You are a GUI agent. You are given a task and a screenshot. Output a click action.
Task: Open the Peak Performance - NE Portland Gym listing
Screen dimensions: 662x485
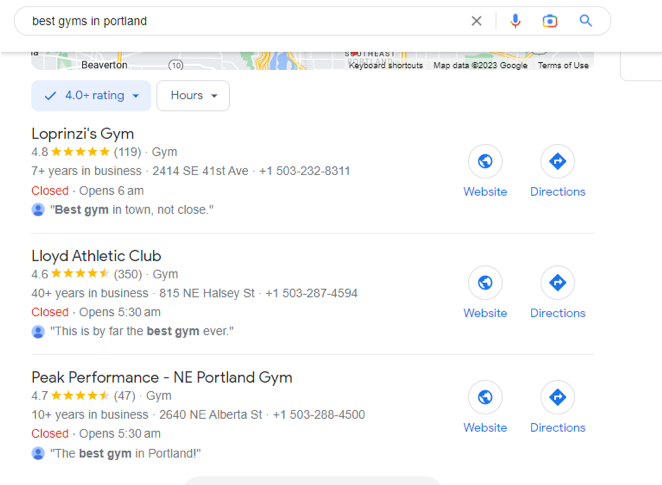(x=162, y=377)
